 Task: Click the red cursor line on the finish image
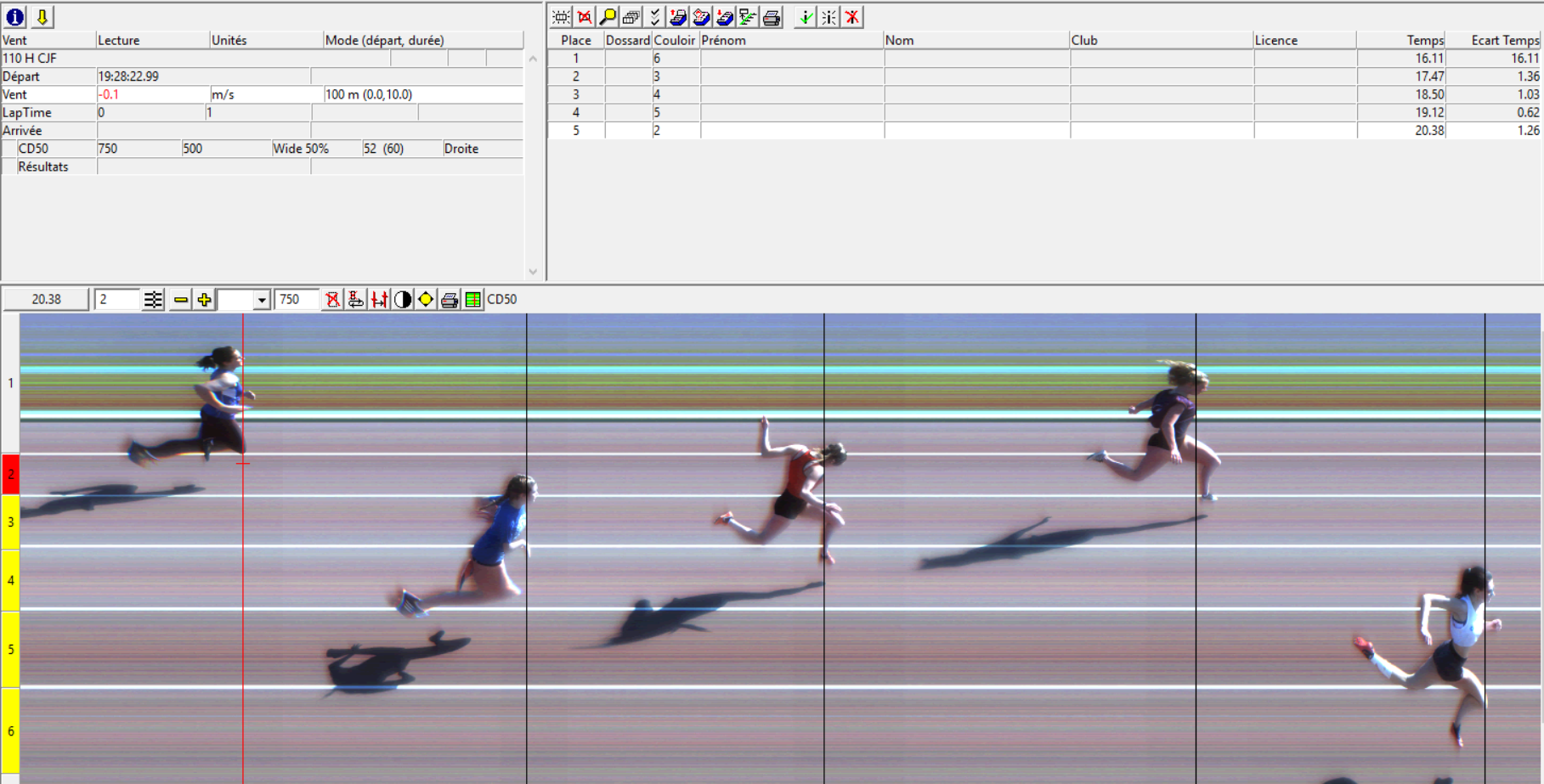pos(243,549)
